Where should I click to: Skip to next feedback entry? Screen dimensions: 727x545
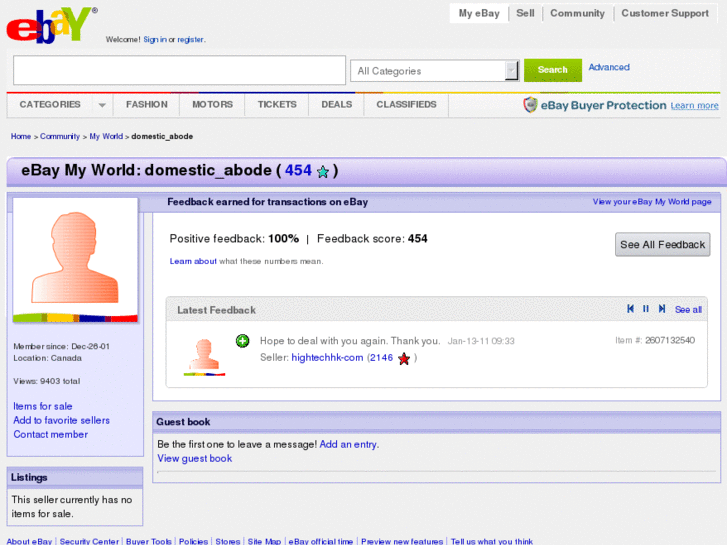[x=662, y=309]
